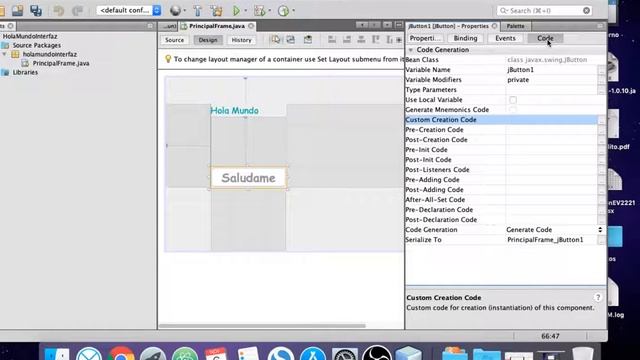Select Libraries node in project tree
The height and width of the screenshot is (360, 640).
[25, 72]
